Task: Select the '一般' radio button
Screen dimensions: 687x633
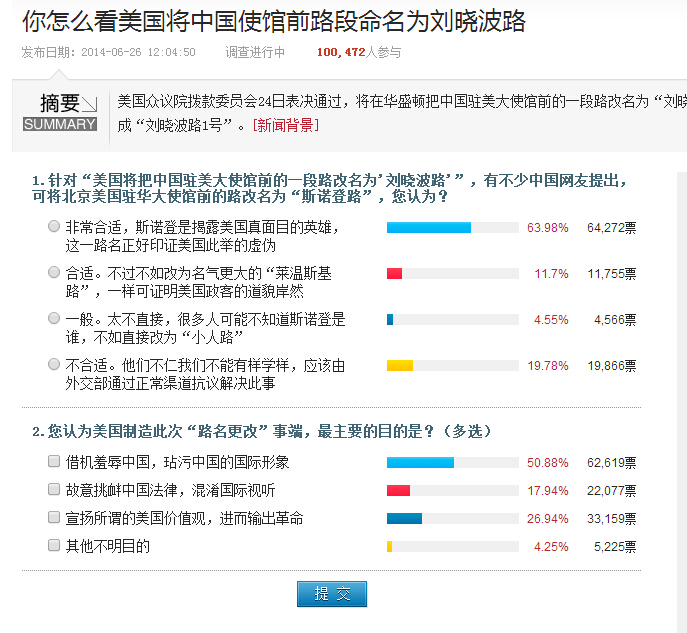Action: tap(54, 318)
